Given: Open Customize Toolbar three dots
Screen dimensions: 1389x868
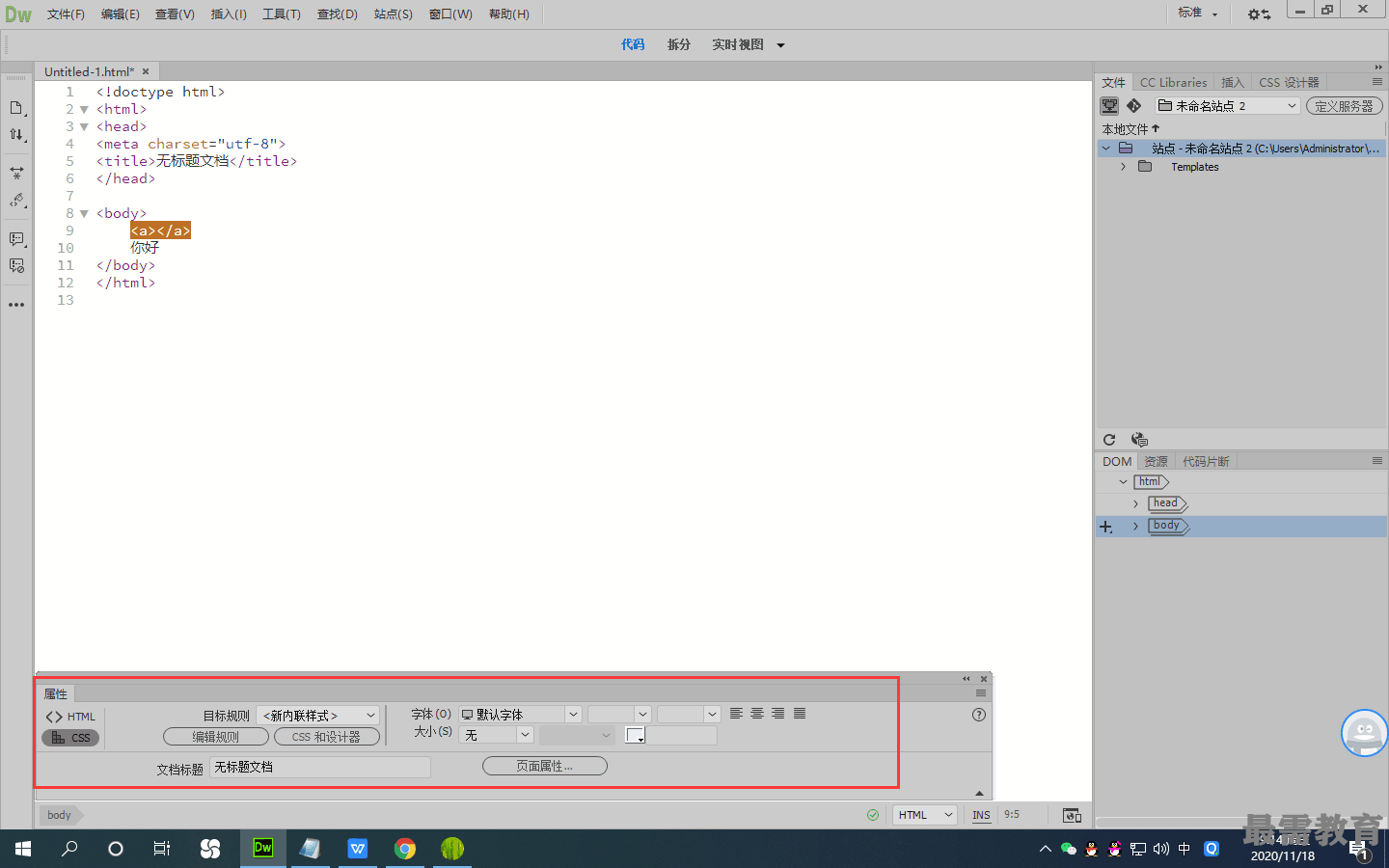Looking at the screenshot, I should [x=16, y=305].
